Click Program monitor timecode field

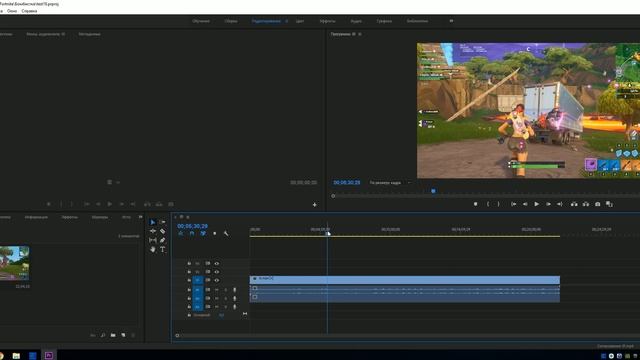click(x=347, y=182)
